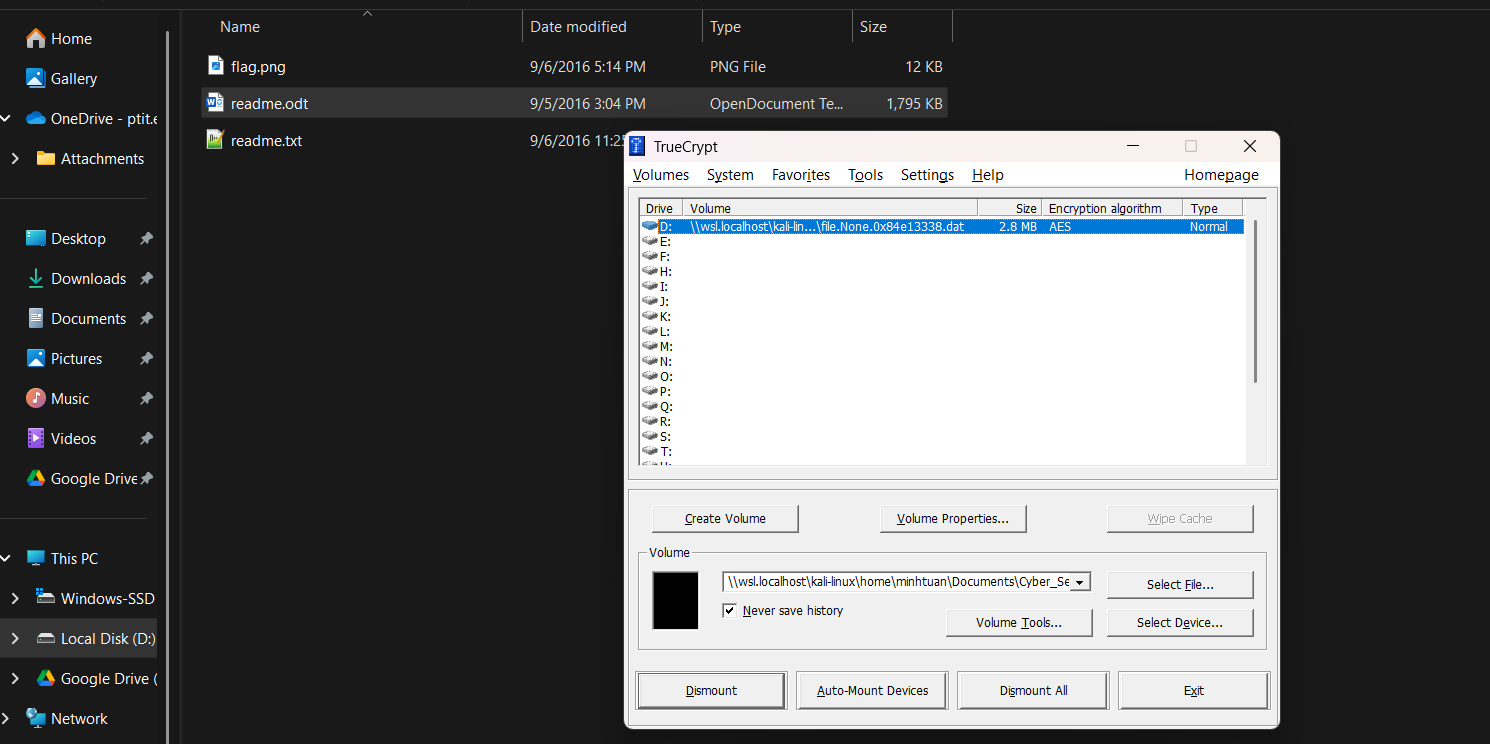Click the Documents icon in sidebar
This screenshot has height=744, width=1490.
(x=36, y=318)
